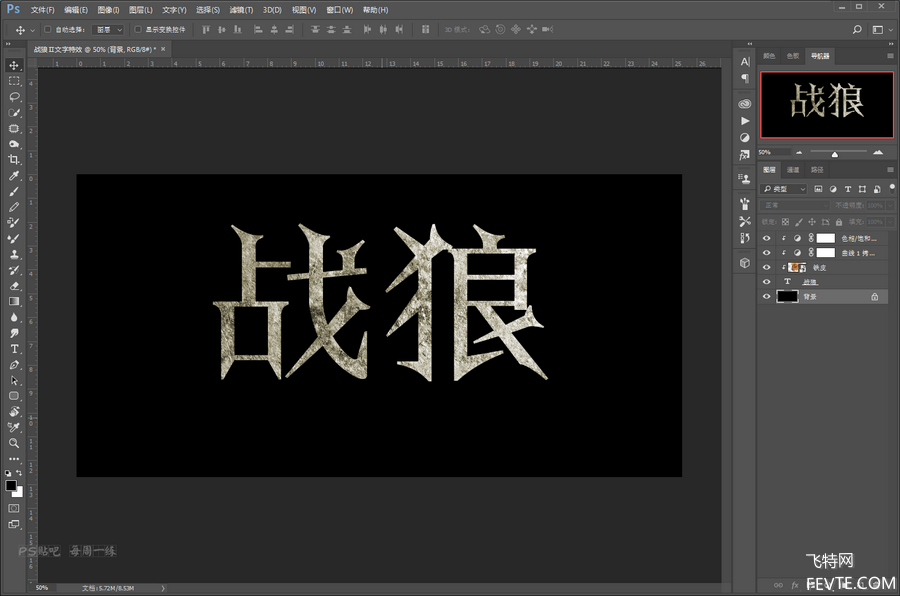The image size is (900, 596).
Task: Switch to the 颜色 color tab
Action: [x=769, y=56]
